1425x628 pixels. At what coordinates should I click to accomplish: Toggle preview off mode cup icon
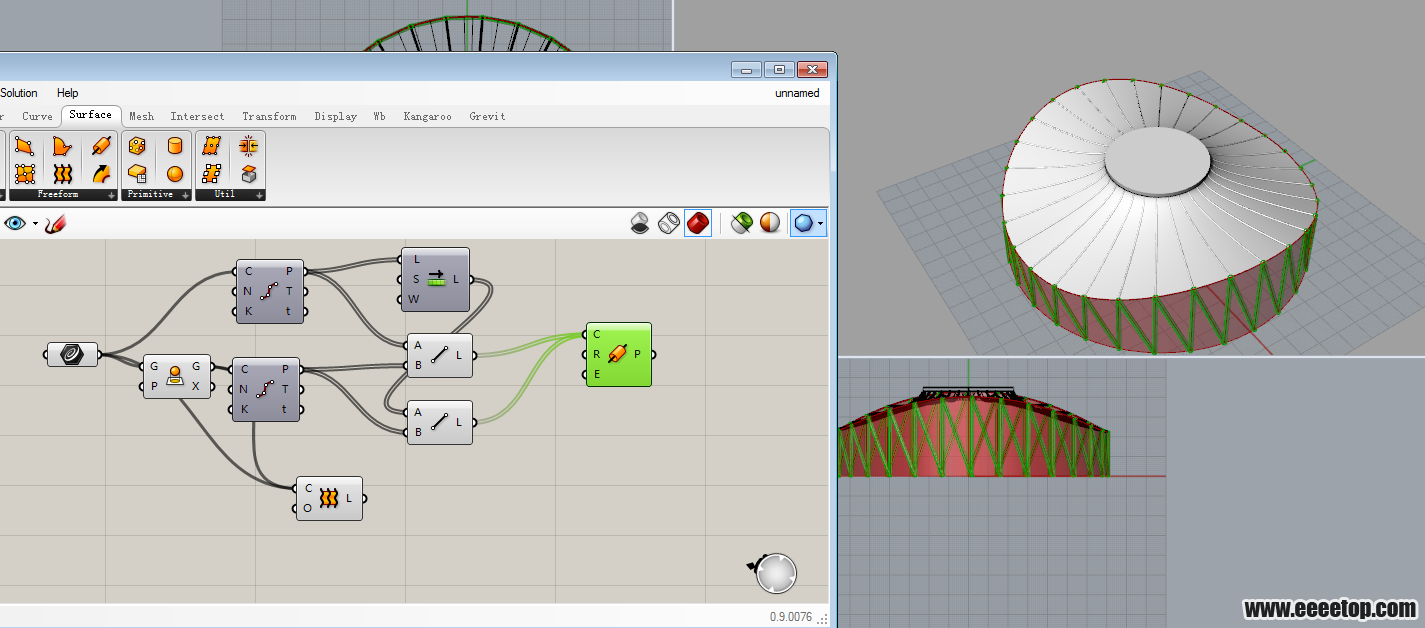pos(640,222)
